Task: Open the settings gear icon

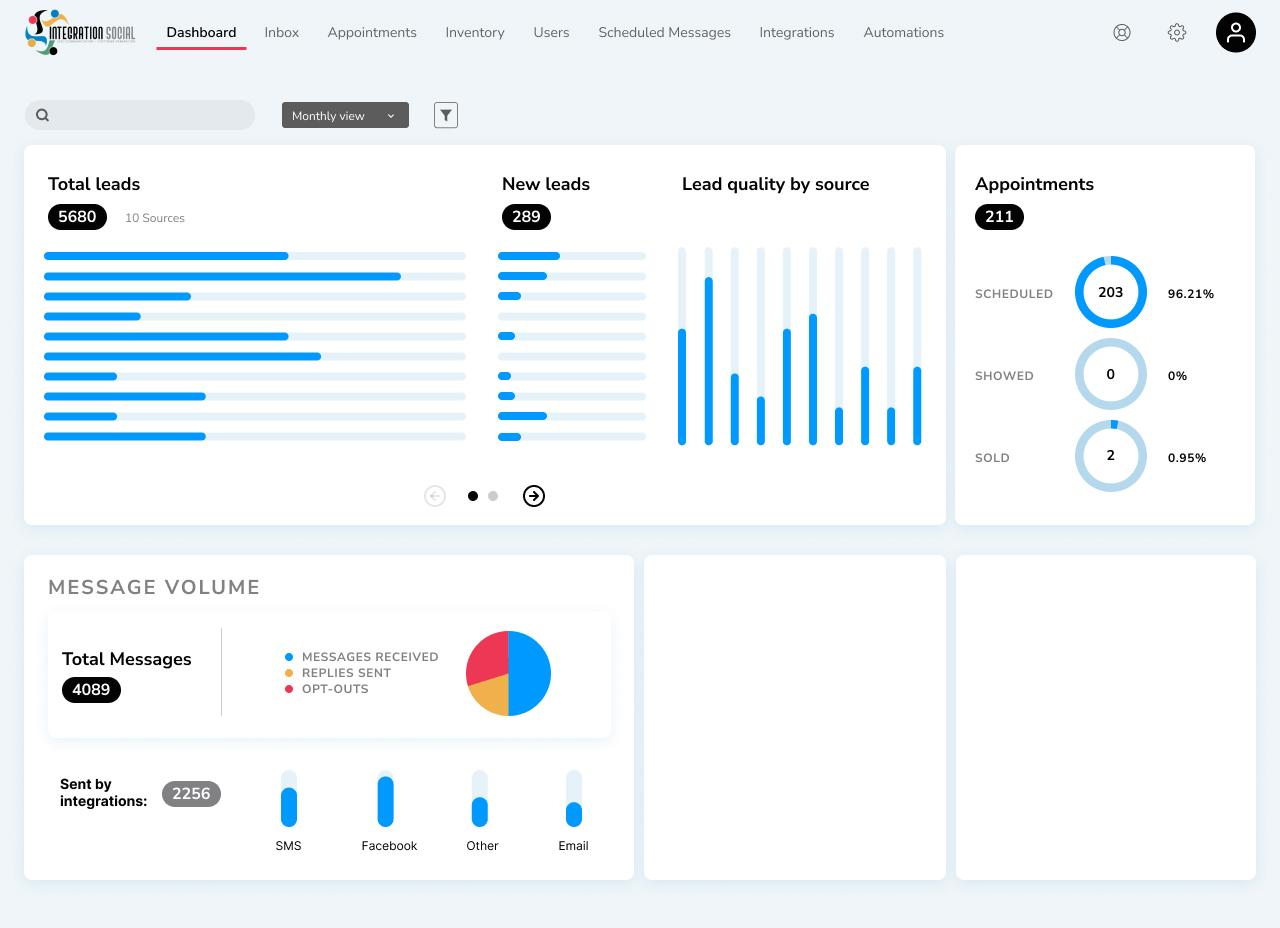Action: [x=1177, y=32]
